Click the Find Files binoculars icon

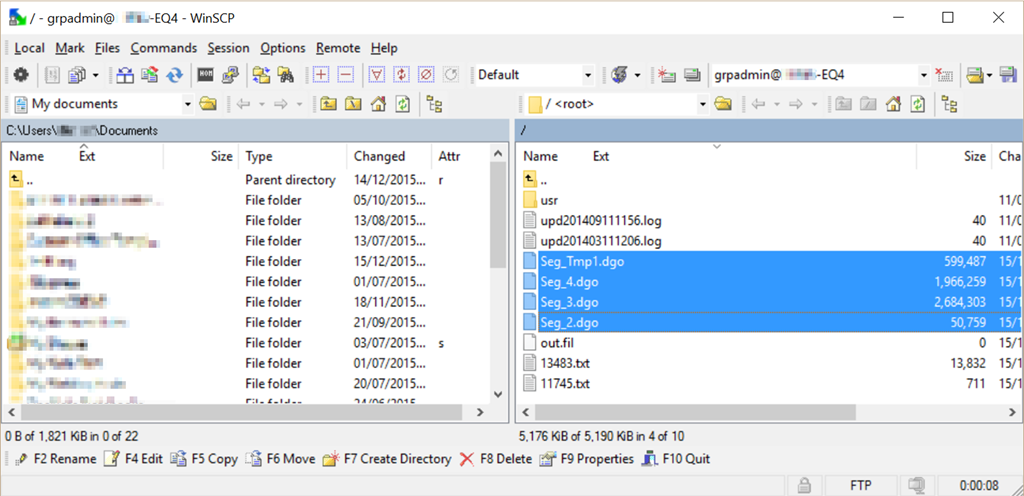click(285, 75)
